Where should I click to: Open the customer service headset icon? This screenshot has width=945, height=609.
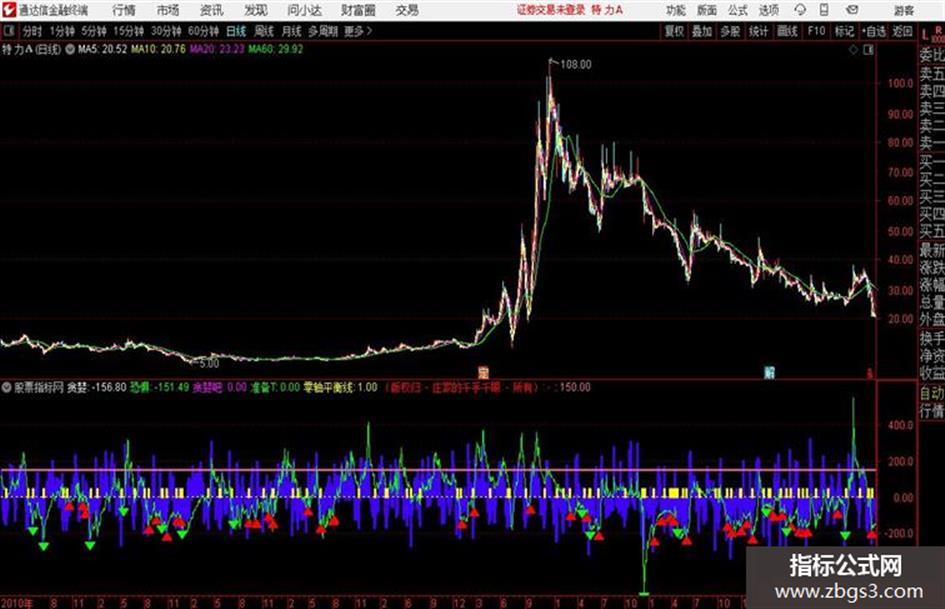point(800,10)
